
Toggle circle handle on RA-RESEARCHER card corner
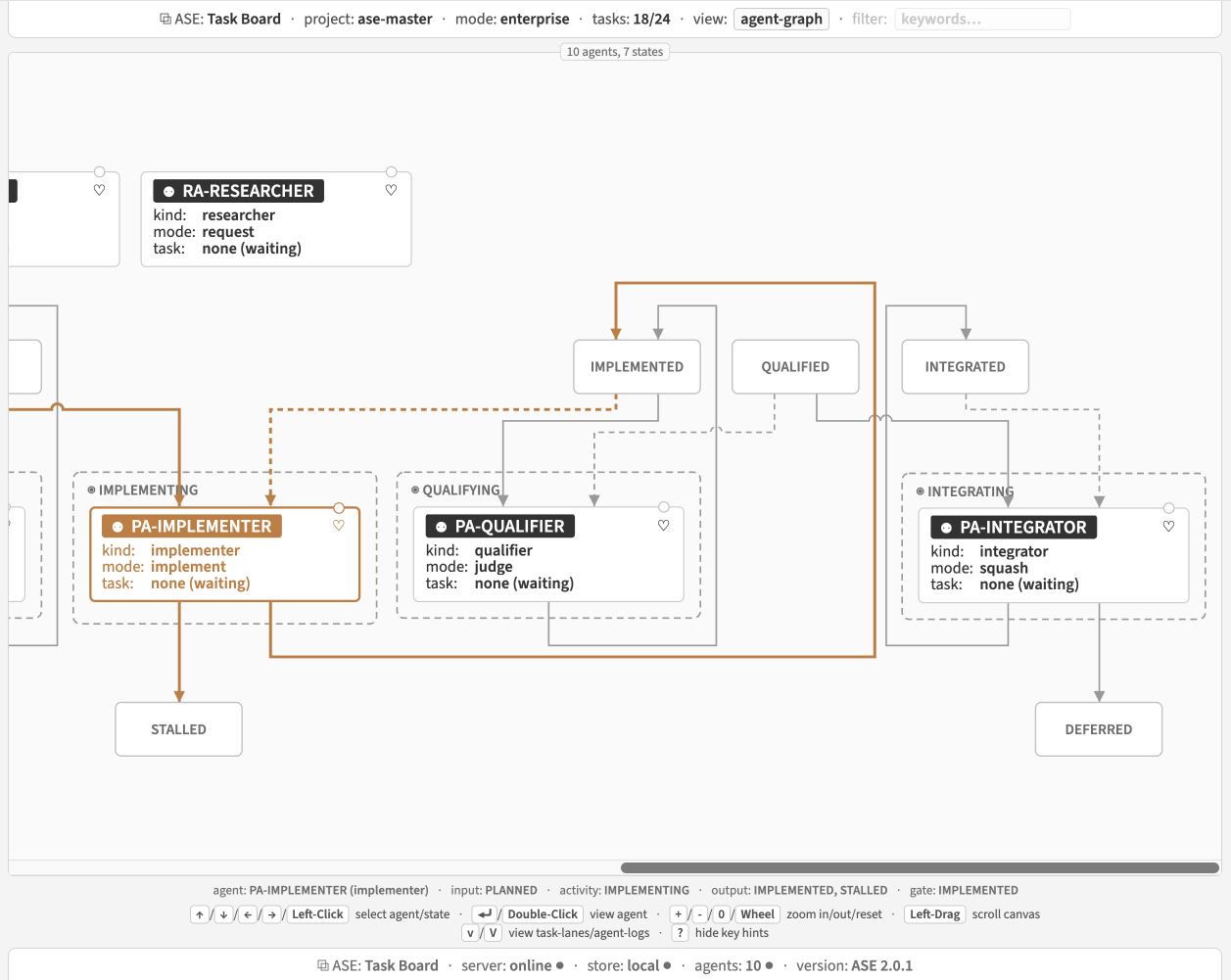pos(392,172)
